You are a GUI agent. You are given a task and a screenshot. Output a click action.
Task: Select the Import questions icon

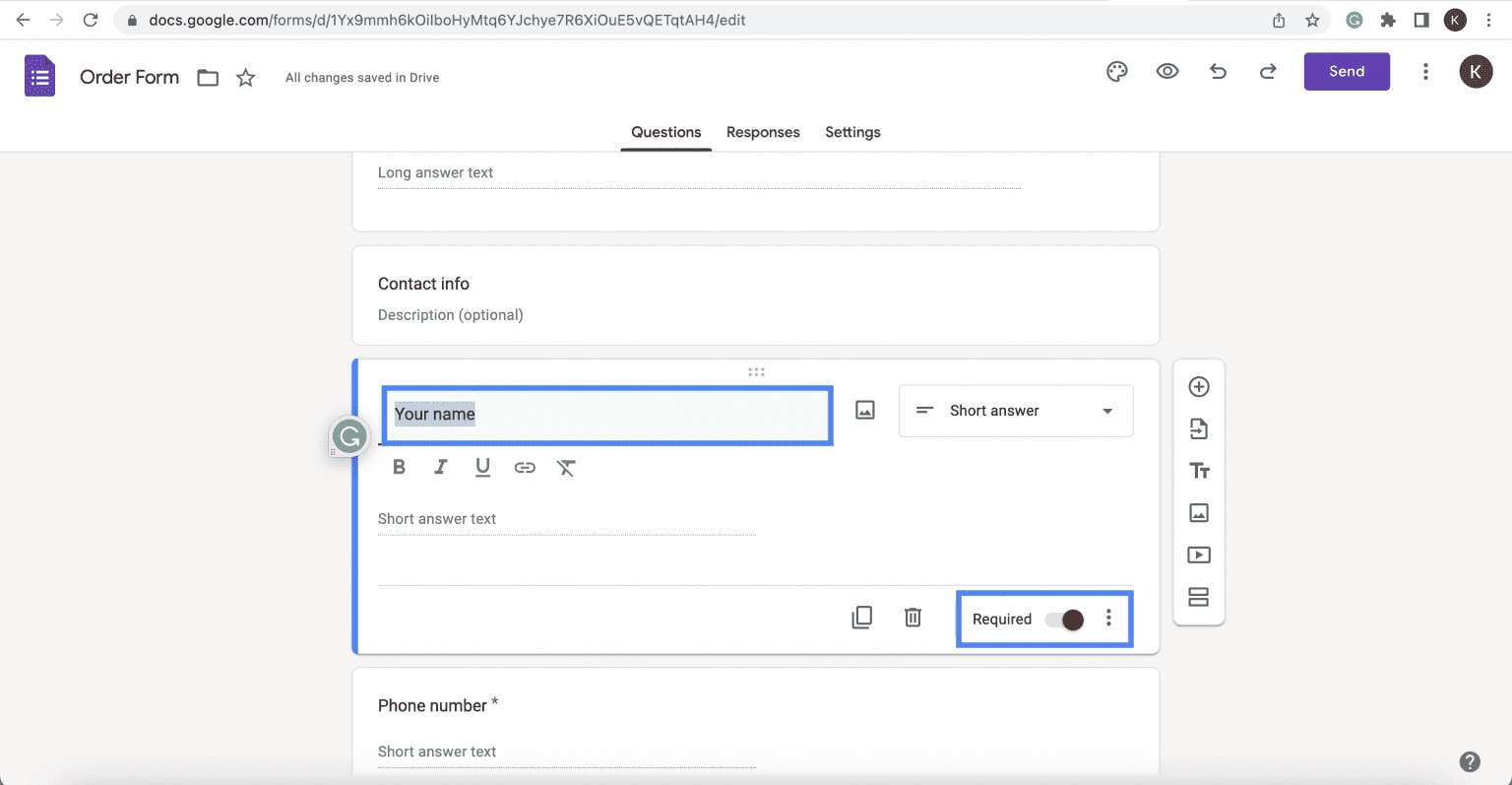pos(1199,428)
